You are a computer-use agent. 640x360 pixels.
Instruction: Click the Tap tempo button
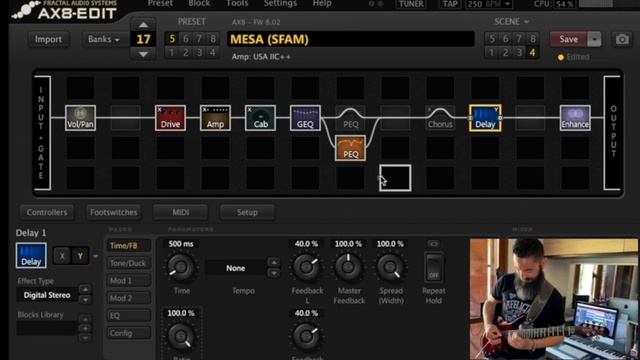(x=450, y=4)
